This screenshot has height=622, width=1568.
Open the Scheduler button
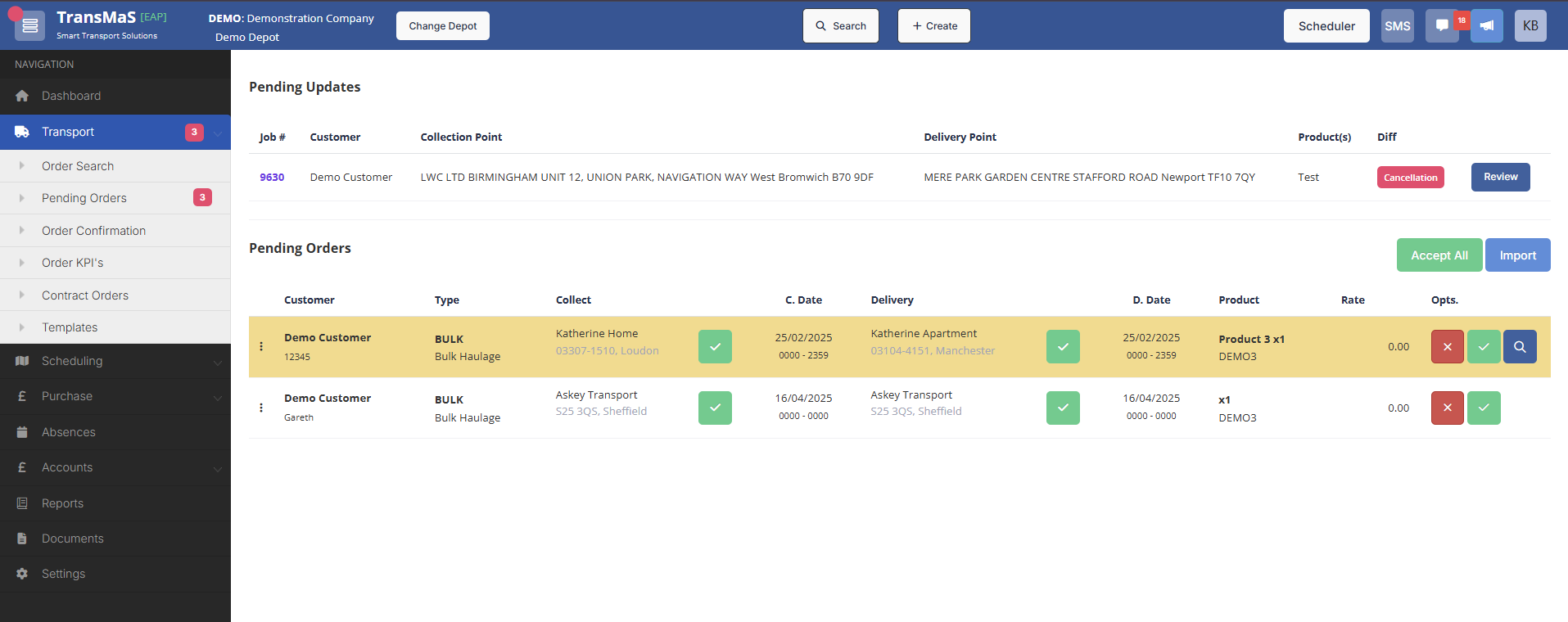1326,26
